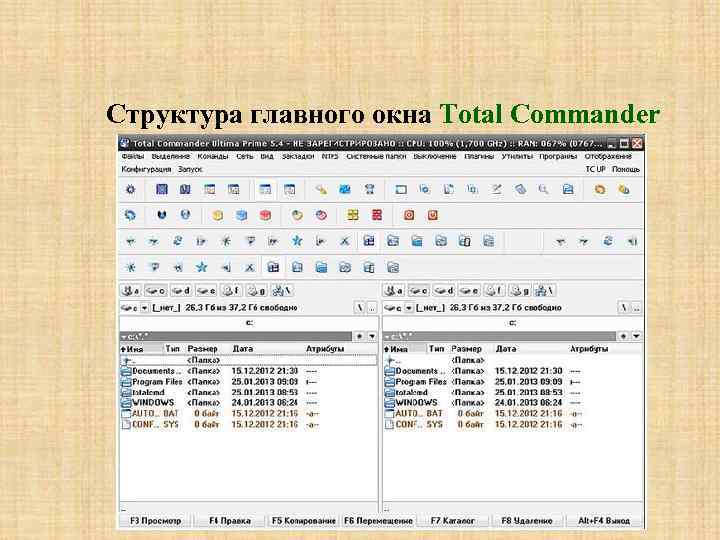The width and height of the screenshot is (720, 540).
Task: Click the blue cube toolbar icon
Action: (x=242, y=215)
